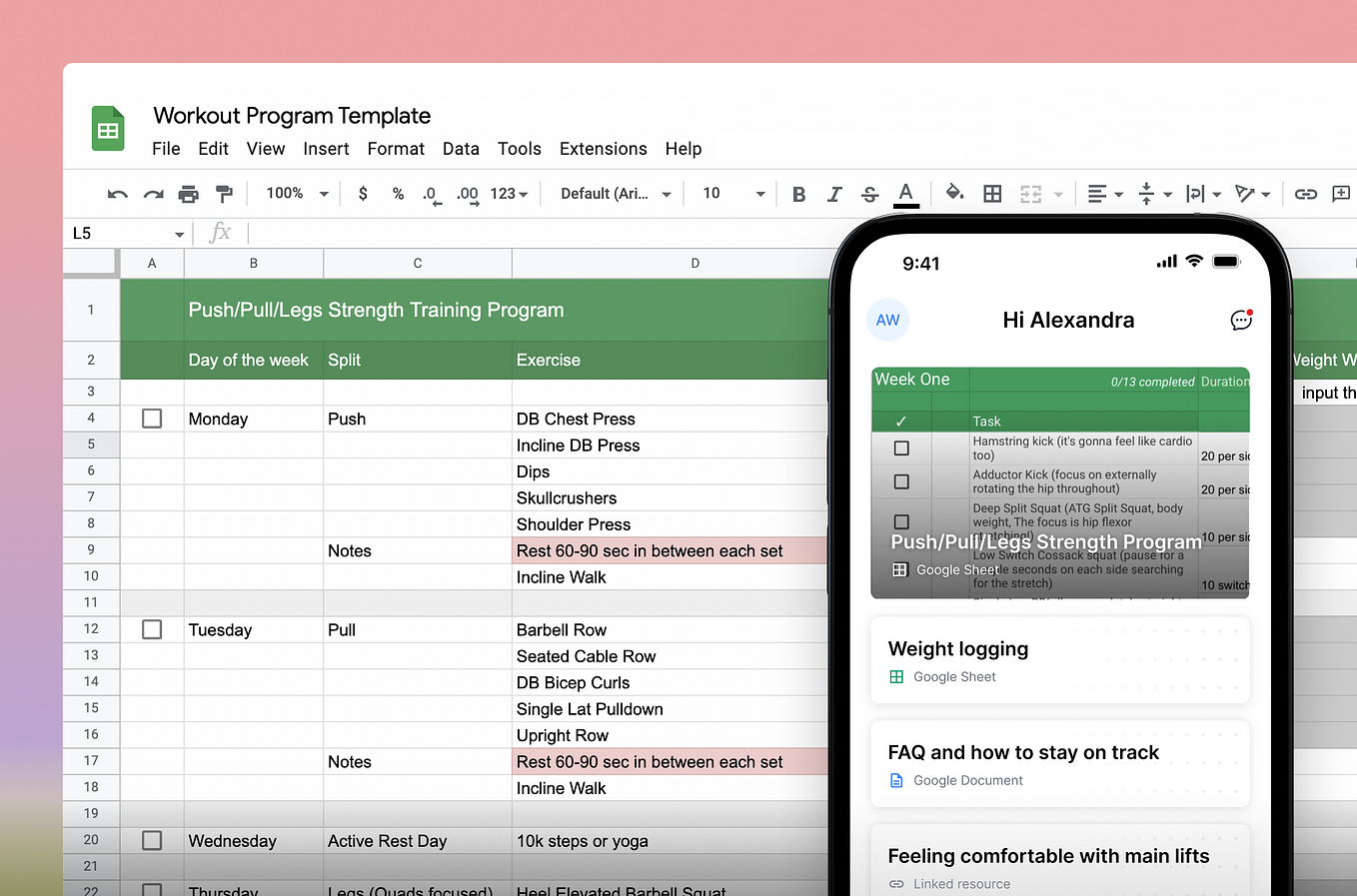Decrease decimal places icon
The image size is (1357, 896).
(432, 195)
